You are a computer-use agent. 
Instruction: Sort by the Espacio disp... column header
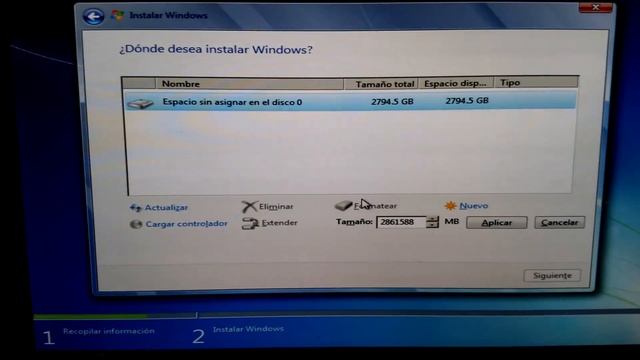(x=456, y=83)
